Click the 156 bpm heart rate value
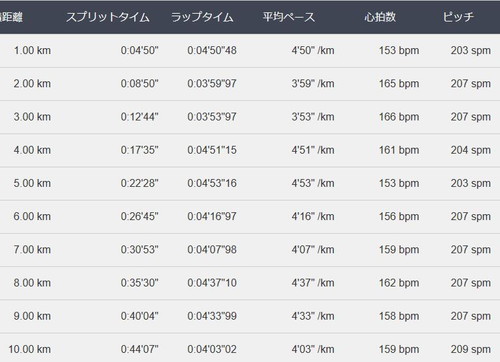The width and height of the screenshot is (500, 362). pyautogui.click(x=399, y=216)
